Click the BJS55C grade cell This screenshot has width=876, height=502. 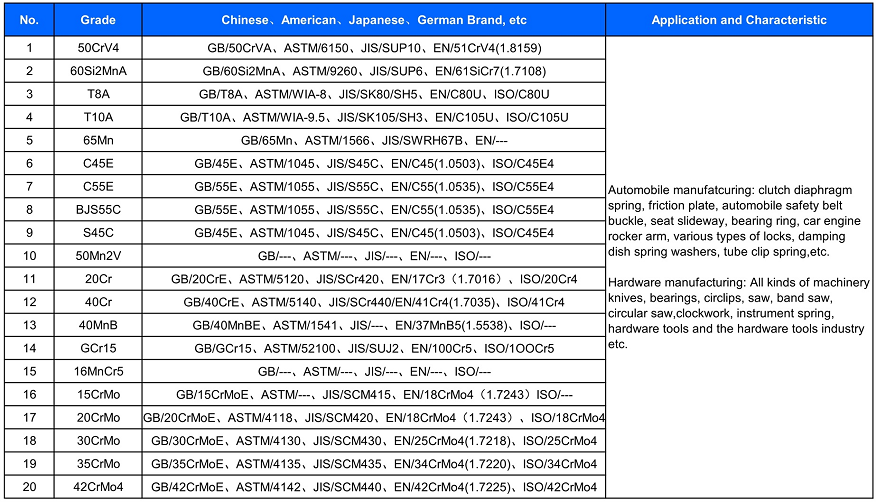[x=98, y=210]
